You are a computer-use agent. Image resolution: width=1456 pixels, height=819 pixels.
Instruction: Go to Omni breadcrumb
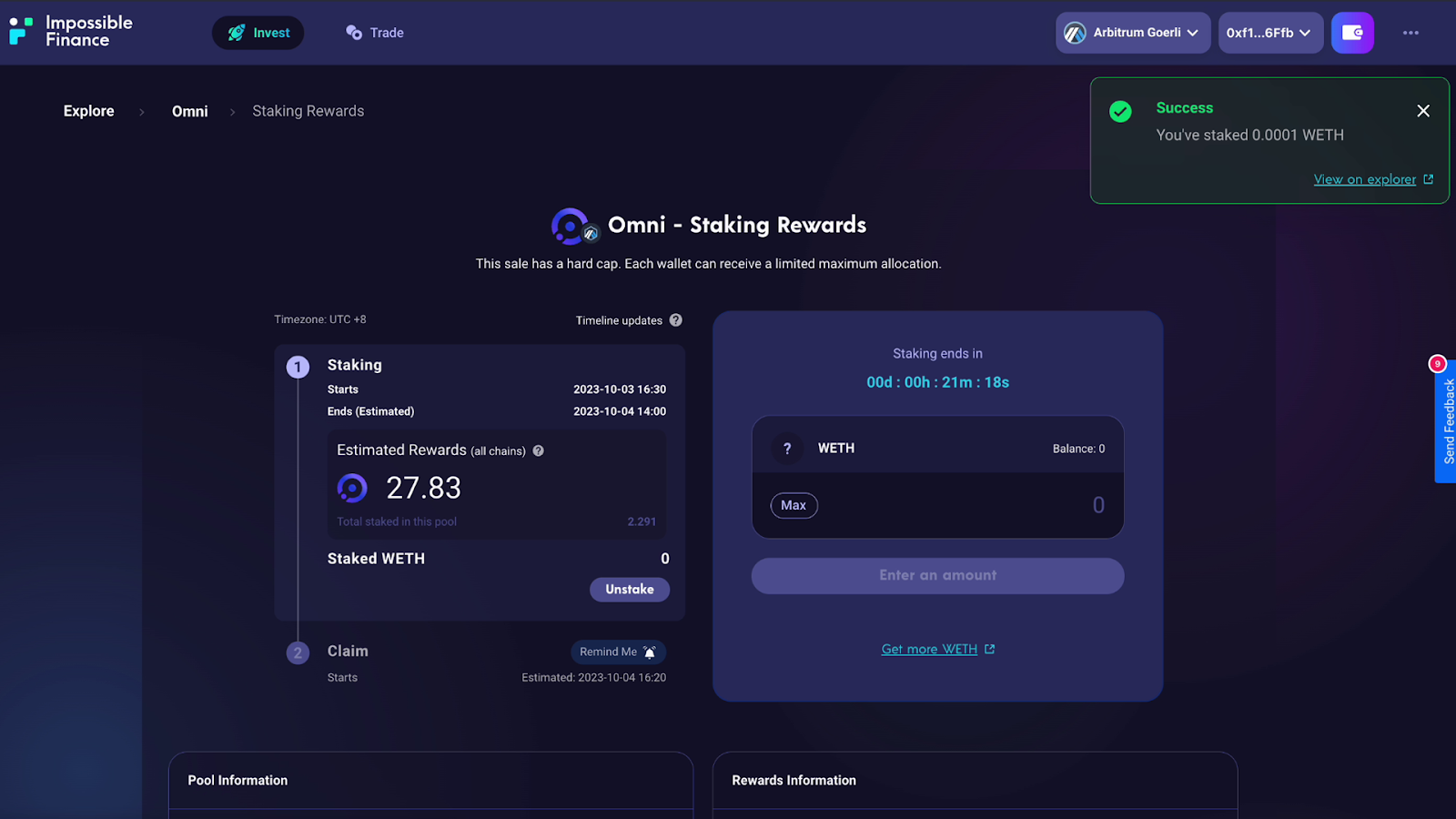point(190,111)
